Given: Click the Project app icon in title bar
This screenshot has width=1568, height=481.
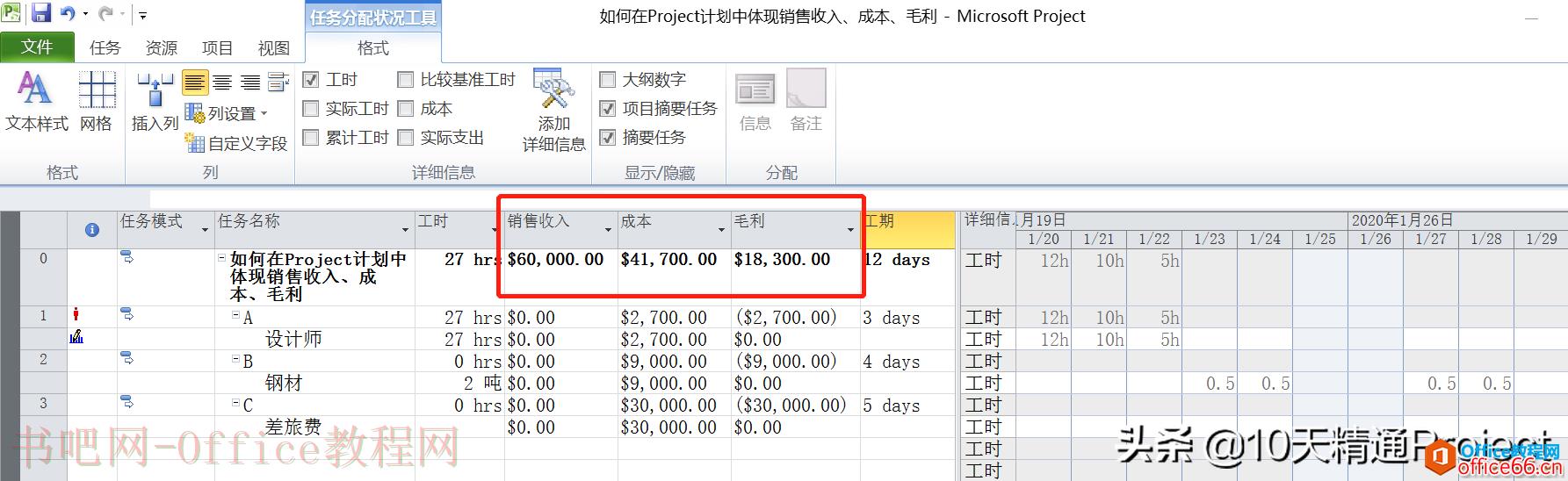Looking at the screenshot, I should pos(11,13).
